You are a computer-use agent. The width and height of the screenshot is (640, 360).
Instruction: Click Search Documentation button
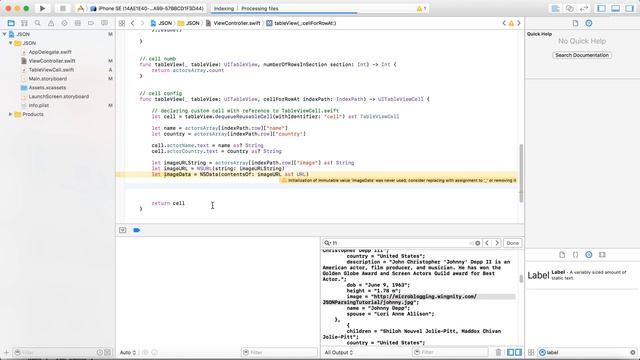(x=582, y=55)
